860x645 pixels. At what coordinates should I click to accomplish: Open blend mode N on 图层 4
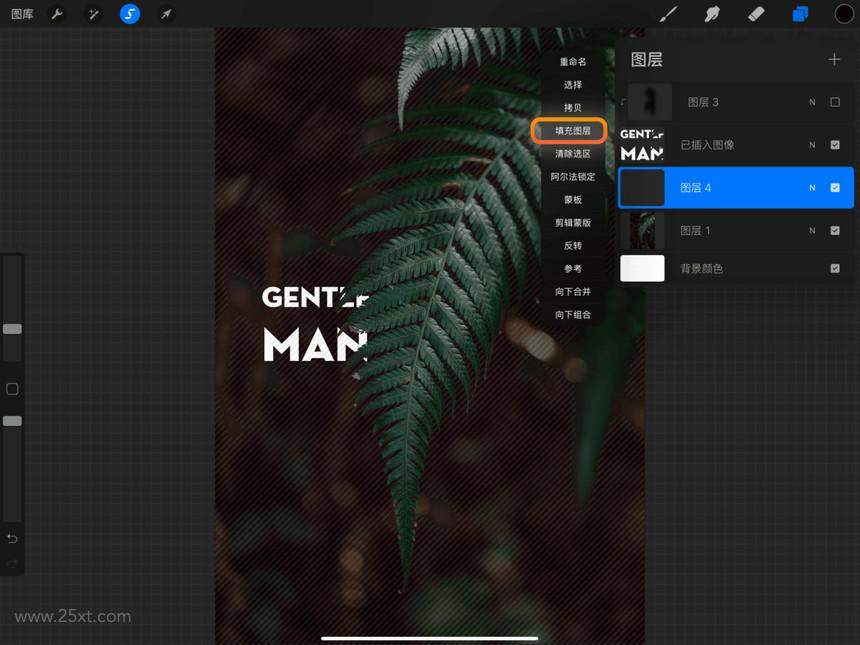click(812, 188)
